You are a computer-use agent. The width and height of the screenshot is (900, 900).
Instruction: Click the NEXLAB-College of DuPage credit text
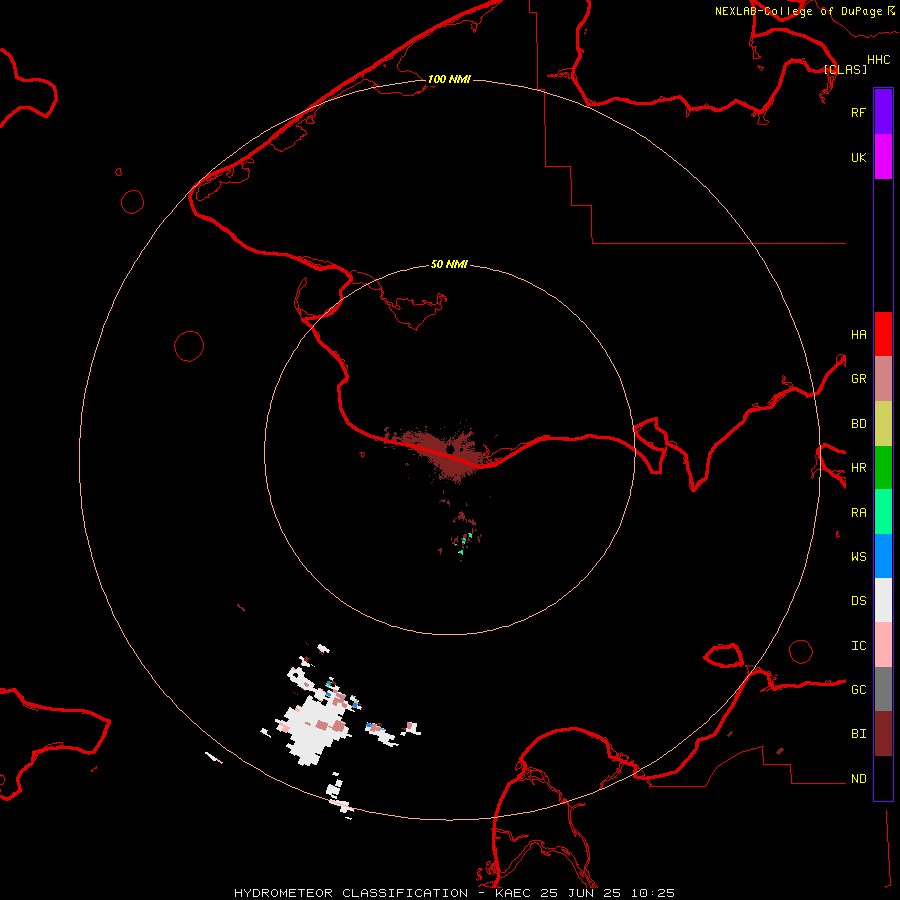click(798, 11)
